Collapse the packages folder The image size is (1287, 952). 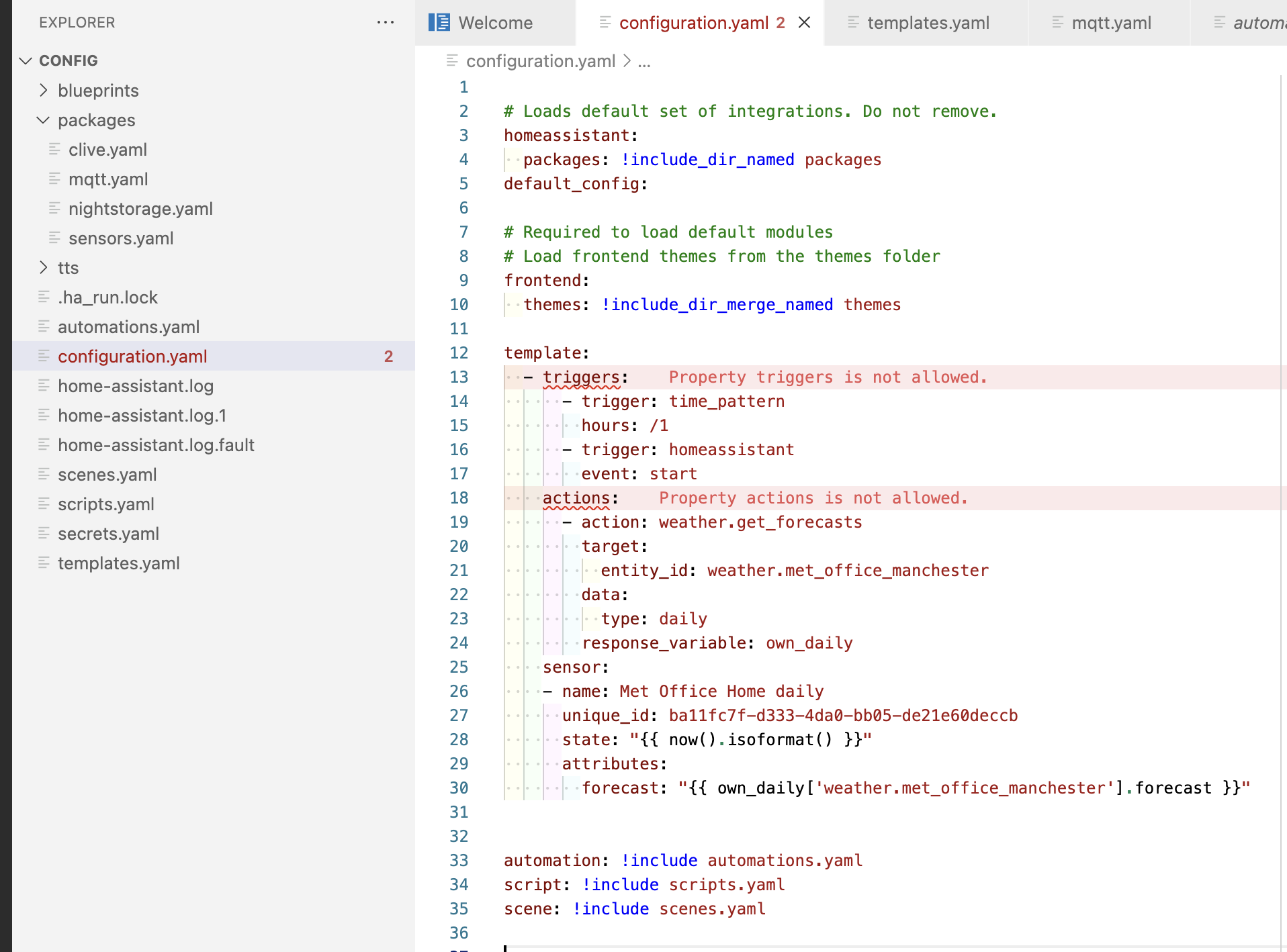44,120
